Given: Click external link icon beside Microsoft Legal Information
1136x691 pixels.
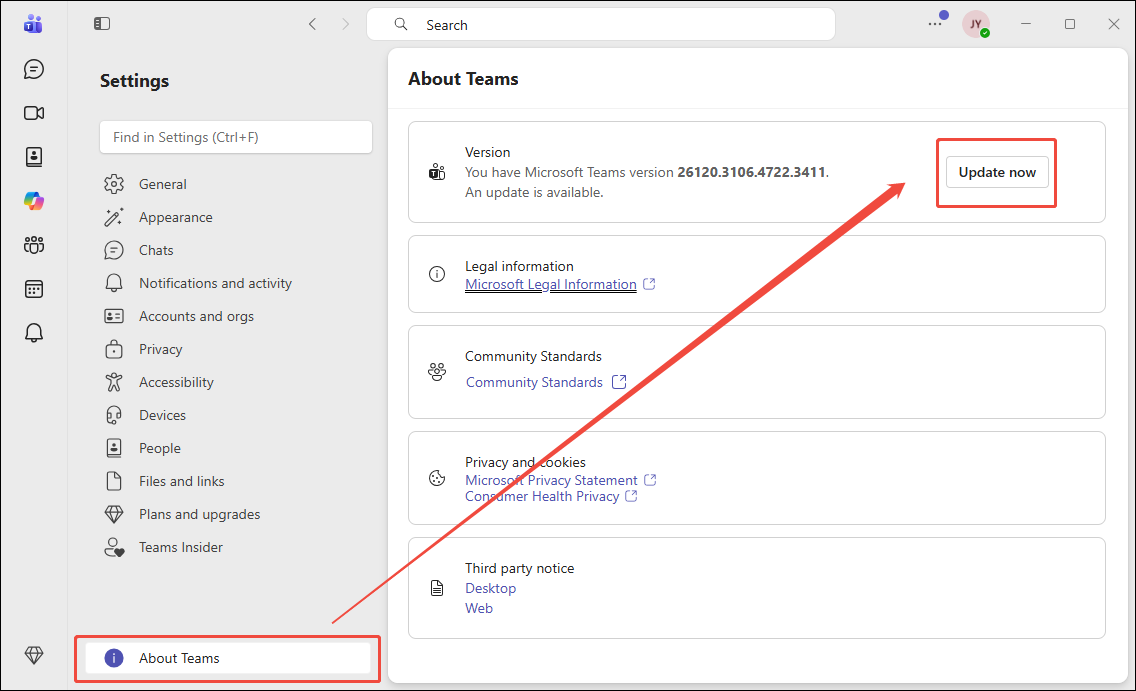Looking at the screenshot, I should pyautogui.click(x=649, y=284).
